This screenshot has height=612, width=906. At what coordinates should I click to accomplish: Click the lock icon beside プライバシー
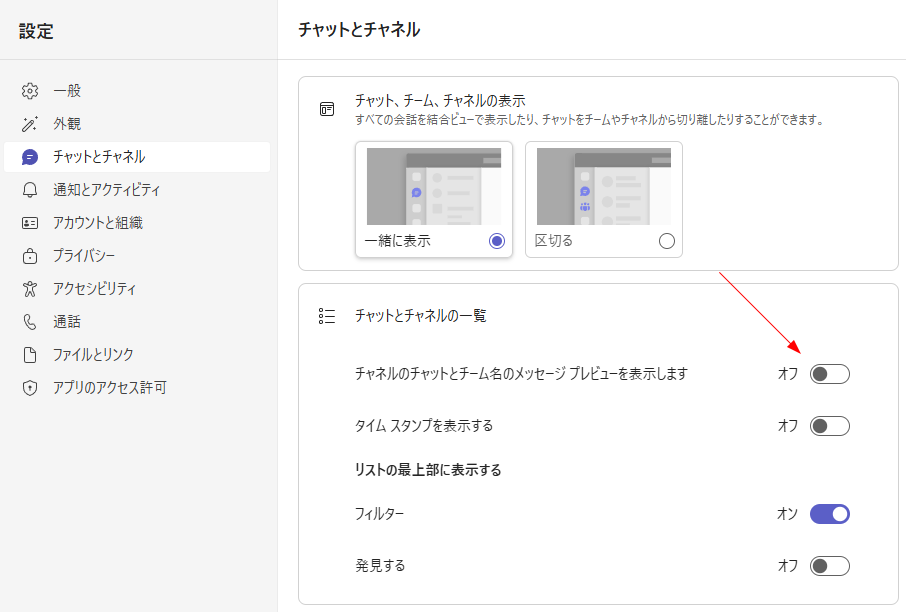30,255
